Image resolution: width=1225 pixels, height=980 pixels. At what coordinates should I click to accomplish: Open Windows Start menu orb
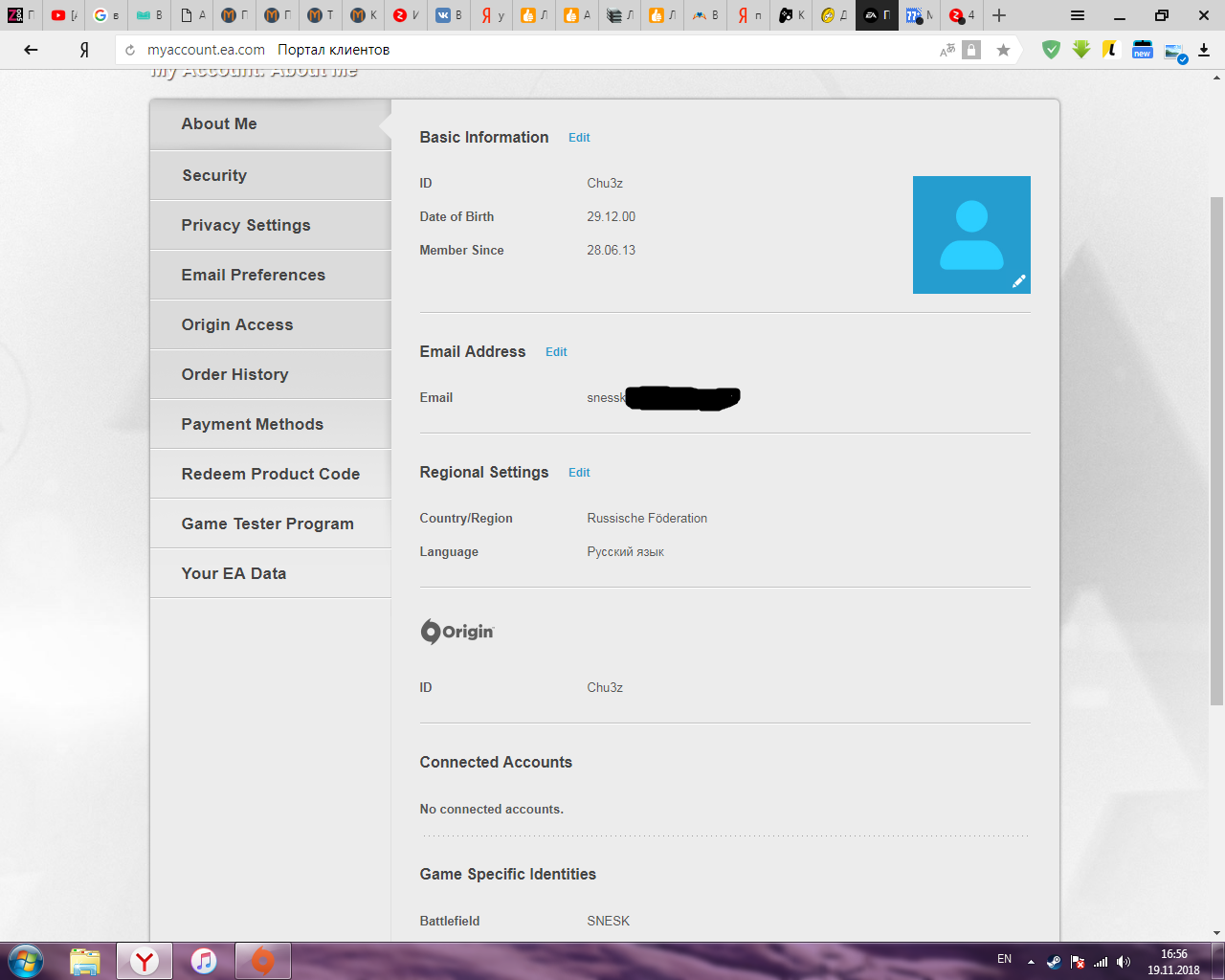point(26,961)
